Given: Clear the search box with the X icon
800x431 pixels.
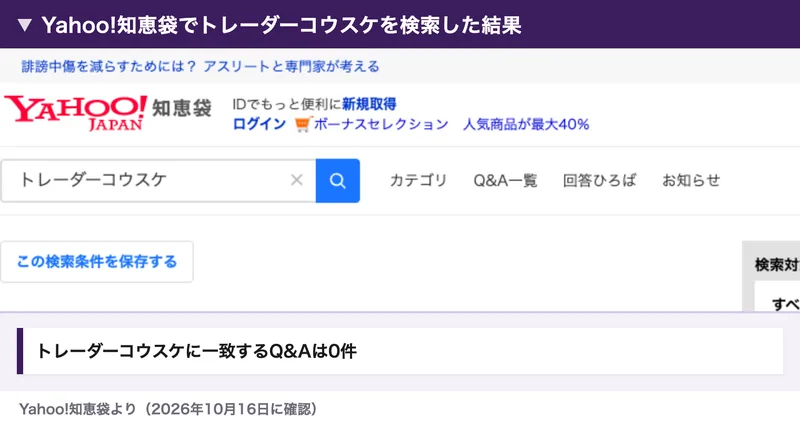Looking at the screenshot, I should point(296,180).
